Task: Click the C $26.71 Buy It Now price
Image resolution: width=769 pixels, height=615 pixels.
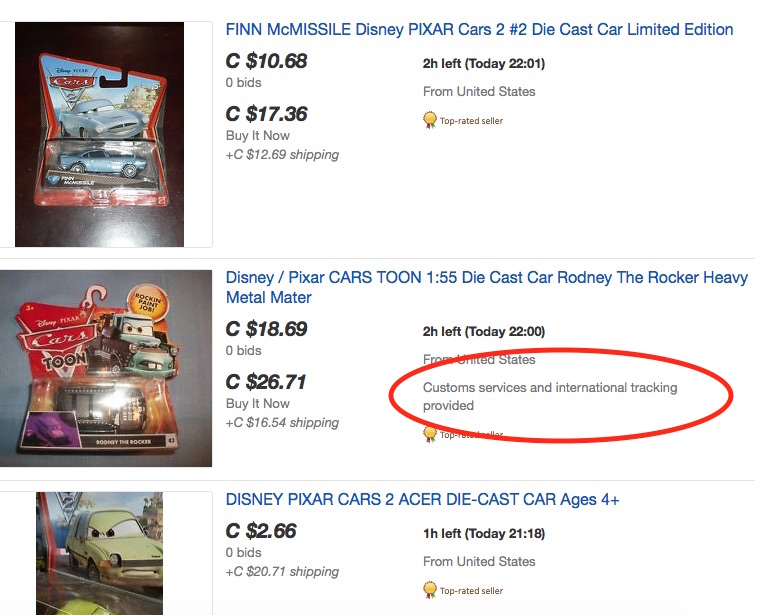Action: [x=266, y=382]
